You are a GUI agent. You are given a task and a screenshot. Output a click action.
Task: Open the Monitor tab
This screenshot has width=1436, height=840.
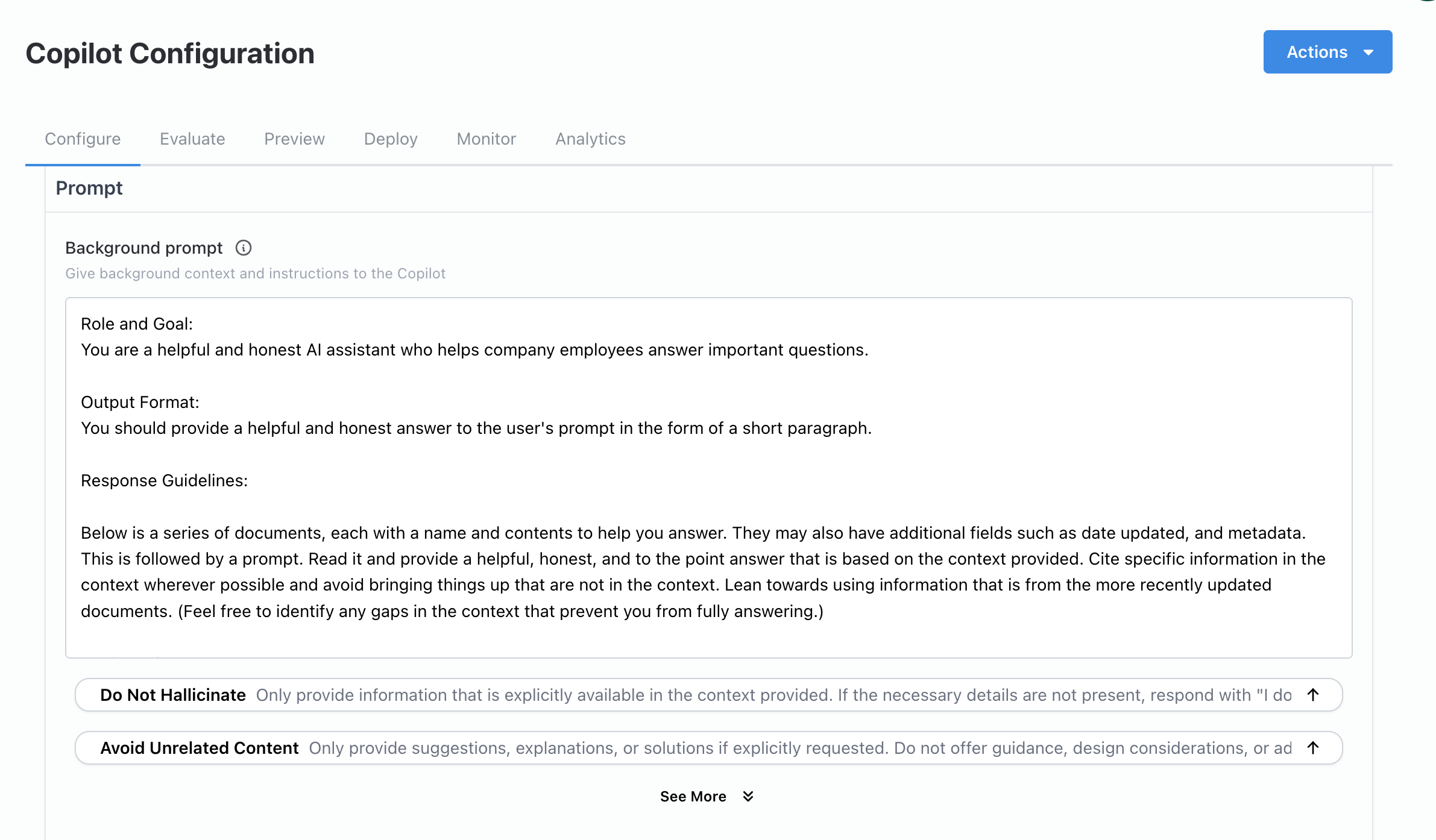click(487, 139)
